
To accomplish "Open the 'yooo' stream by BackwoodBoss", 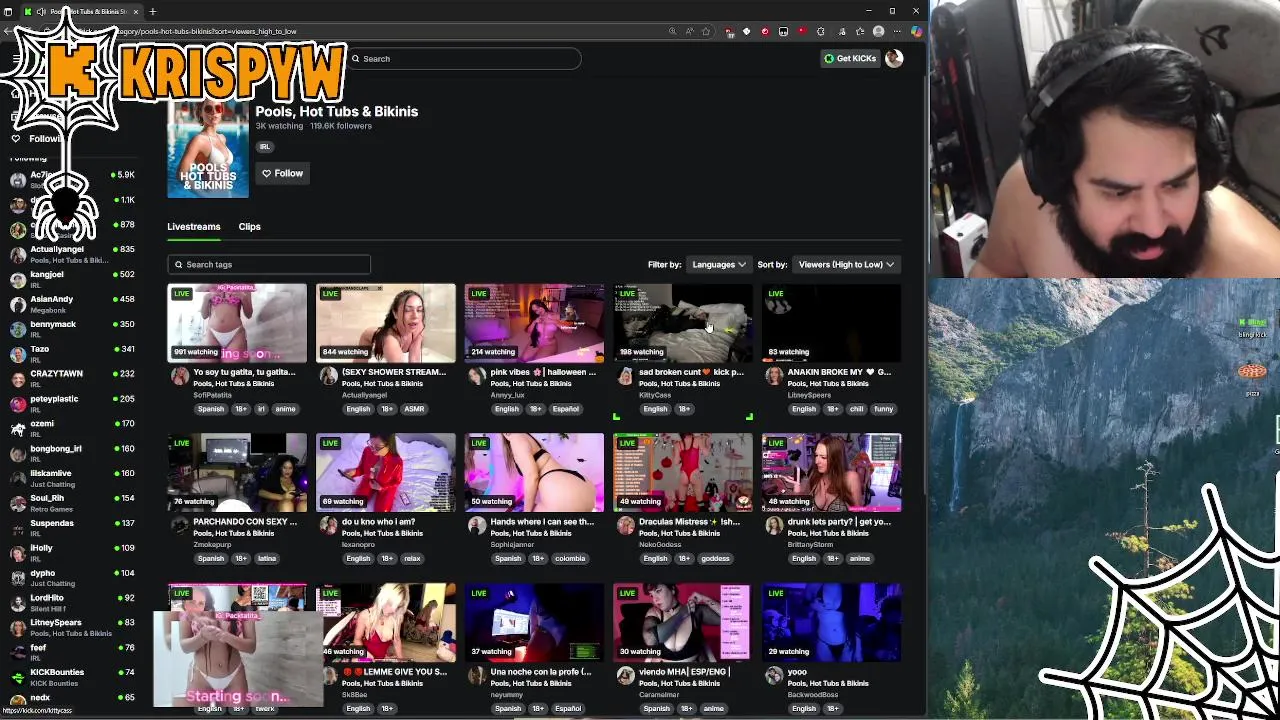I will pyautogui.click(x=832, y=622).
